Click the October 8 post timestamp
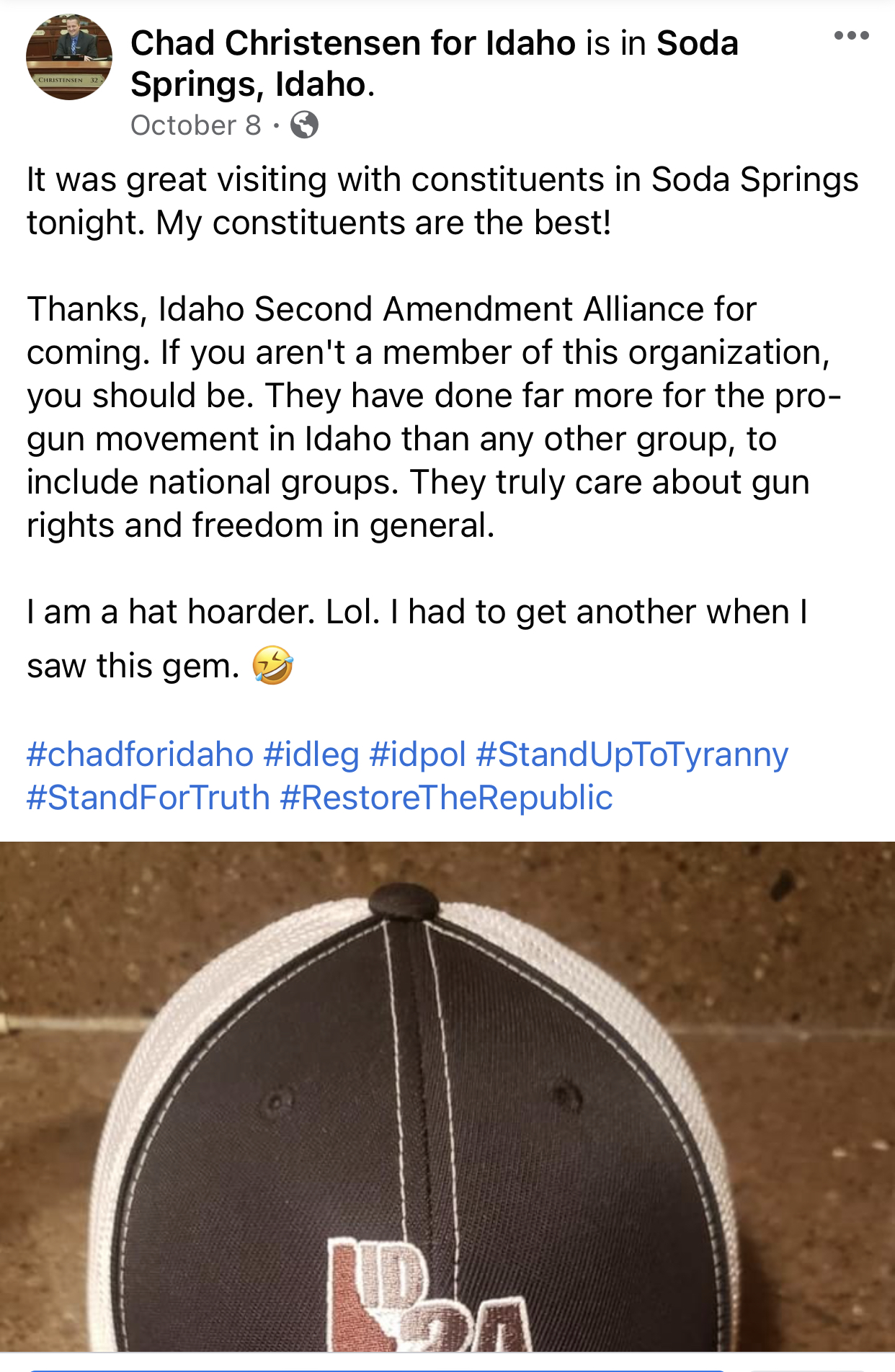Viewport: 895px width, 1372px height. point(196,125)
